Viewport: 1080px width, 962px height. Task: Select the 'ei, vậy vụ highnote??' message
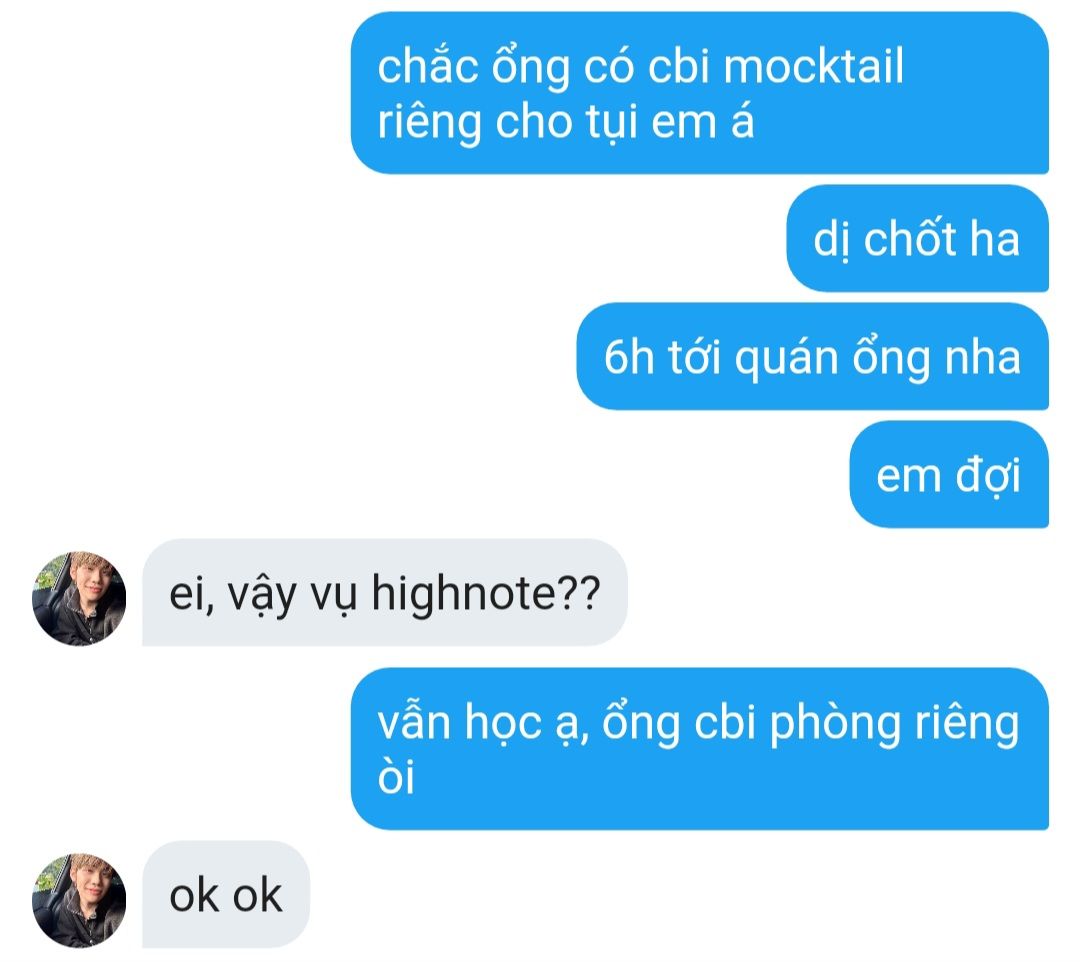click(385, 593)
